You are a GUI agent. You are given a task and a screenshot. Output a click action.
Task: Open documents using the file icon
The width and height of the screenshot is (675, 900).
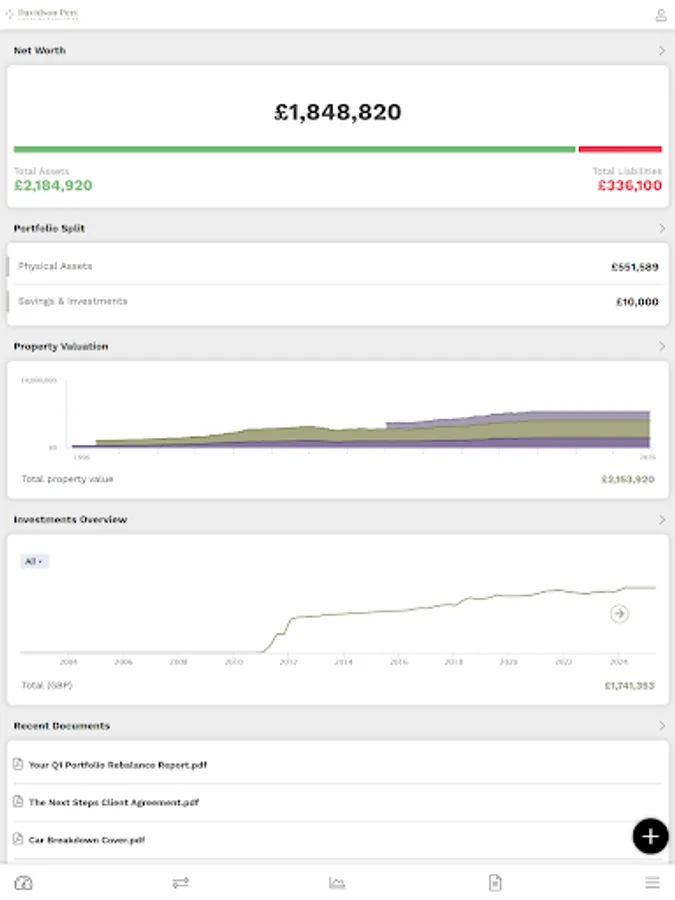[495, 882]
